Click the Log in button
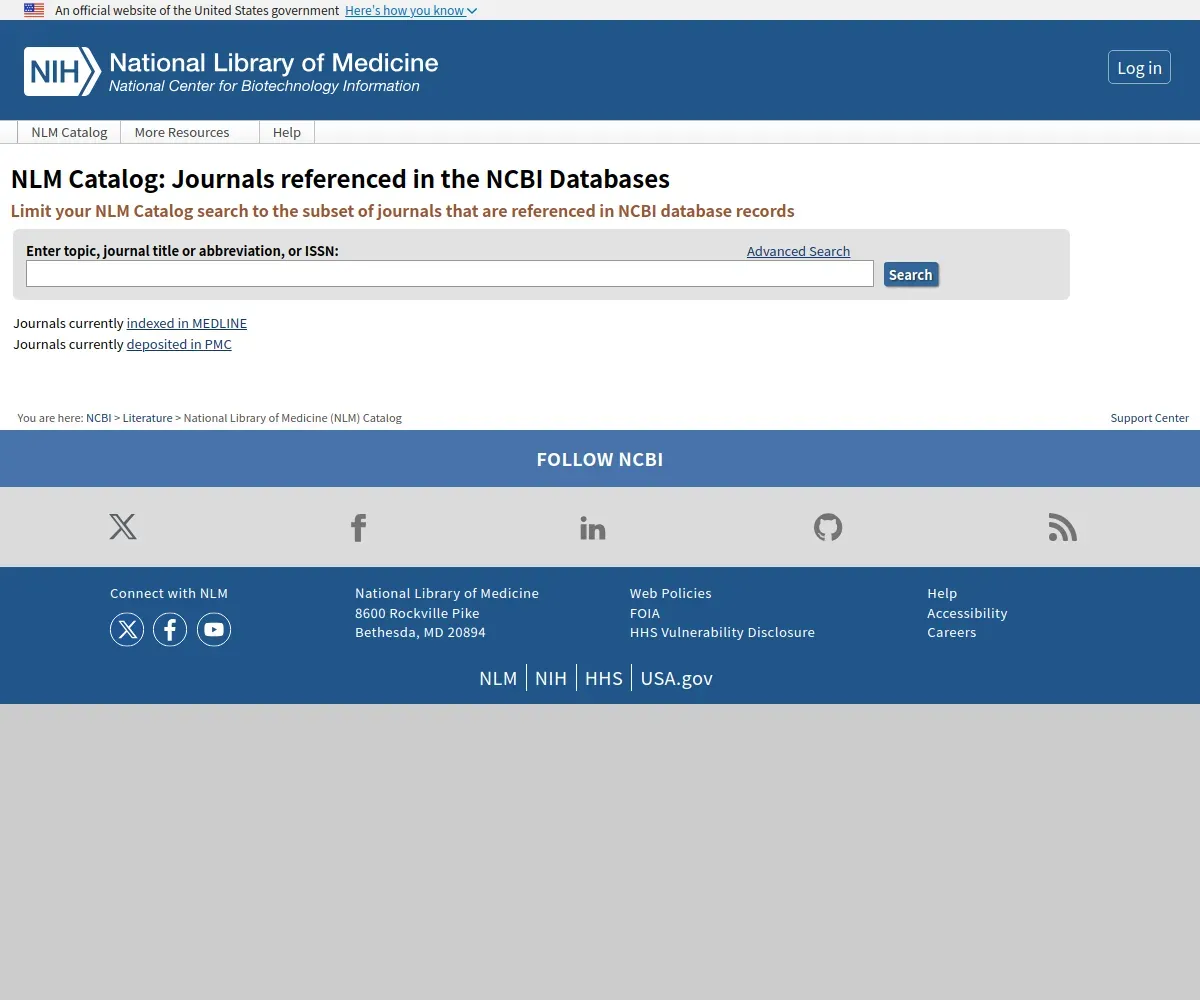Viewport: 1200px width, 1000px height. [1139, 67]
